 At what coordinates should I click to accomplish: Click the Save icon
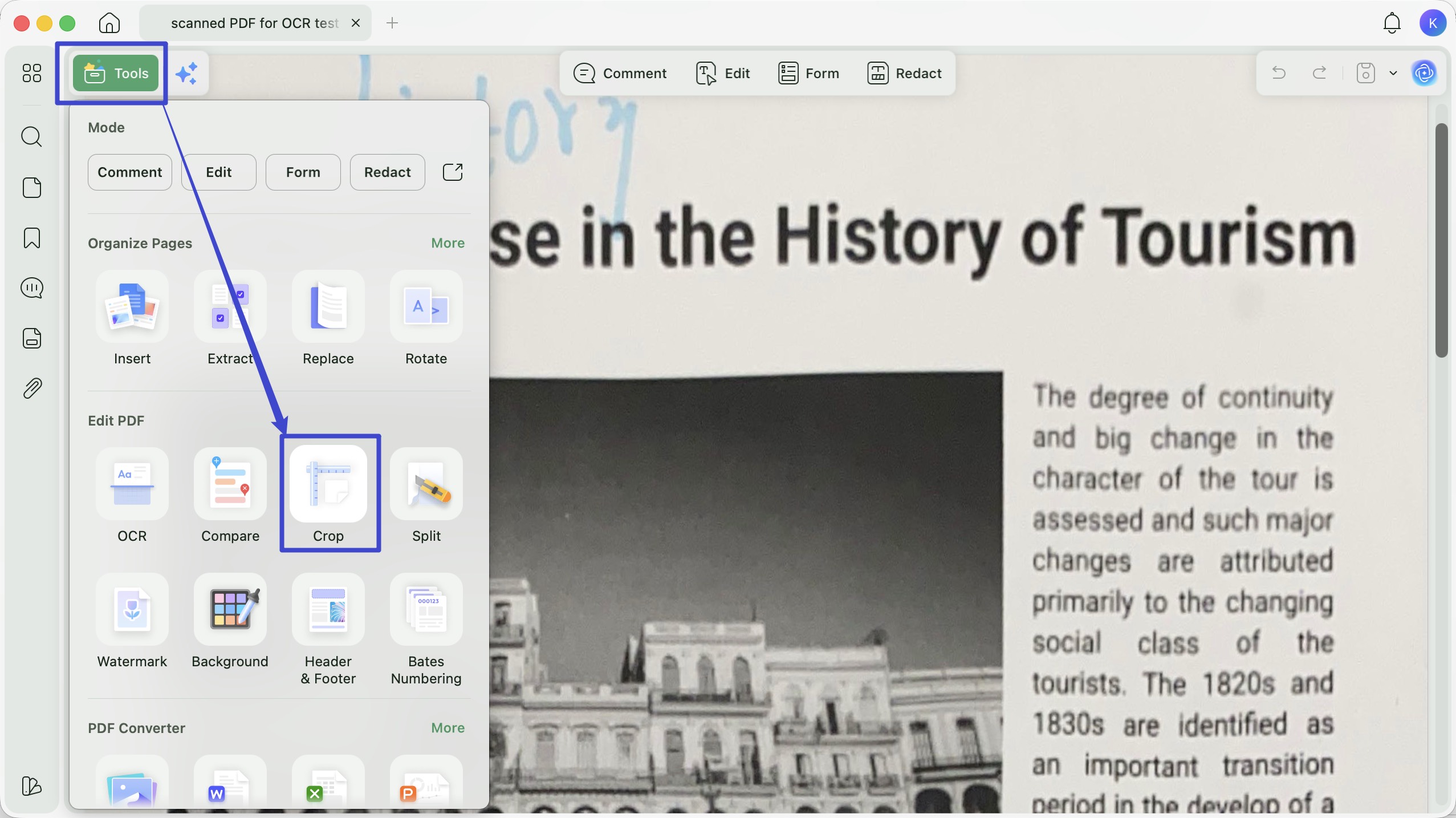[x=1366, y=73]
